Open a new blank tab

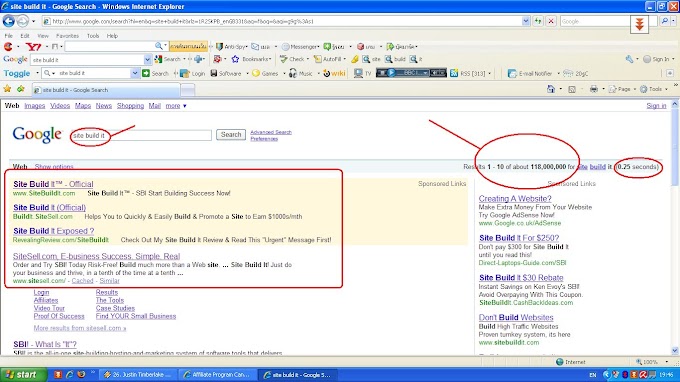point(187,90)
